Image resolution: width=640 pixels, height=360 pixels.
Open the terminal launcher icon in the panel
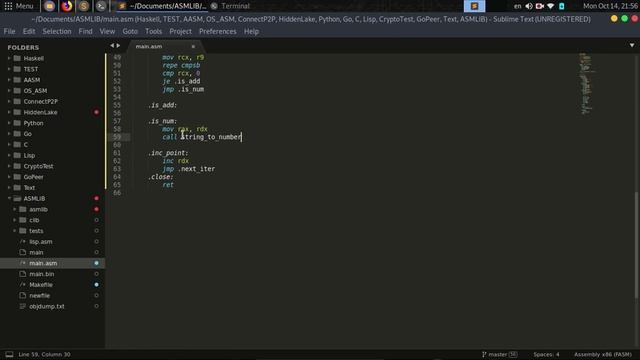pyautogui.click(x=101, y=6)
